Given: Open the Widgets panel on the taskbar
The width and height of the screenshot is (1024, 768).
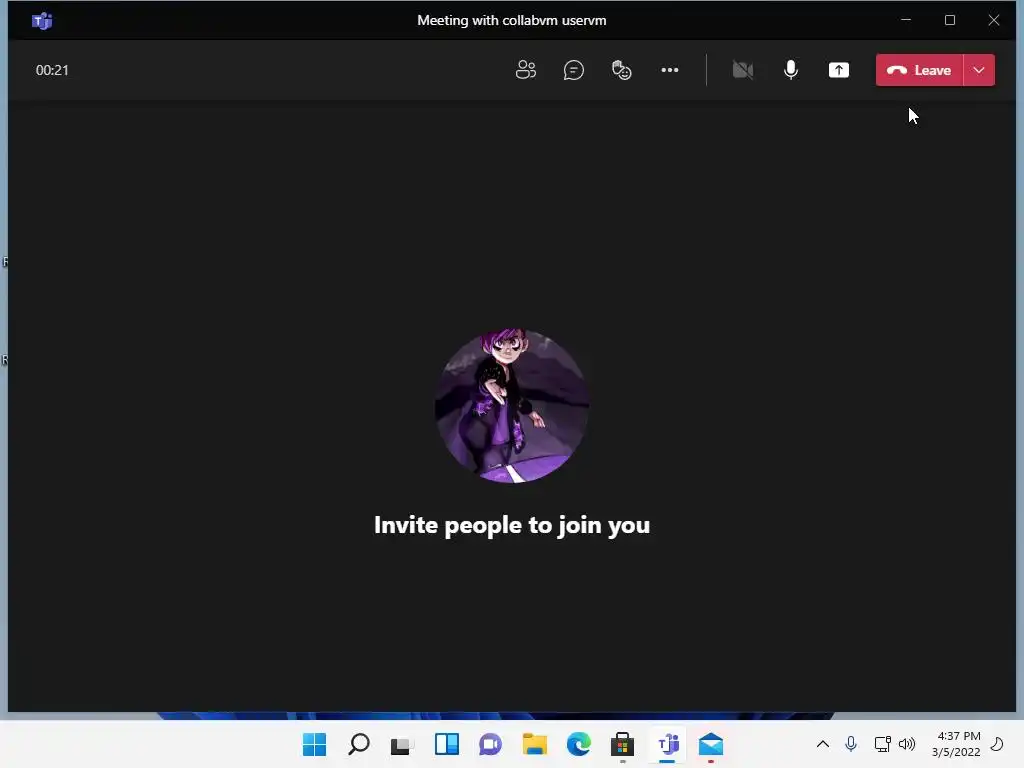Looking at the screenshot, I should pos(447,744).
